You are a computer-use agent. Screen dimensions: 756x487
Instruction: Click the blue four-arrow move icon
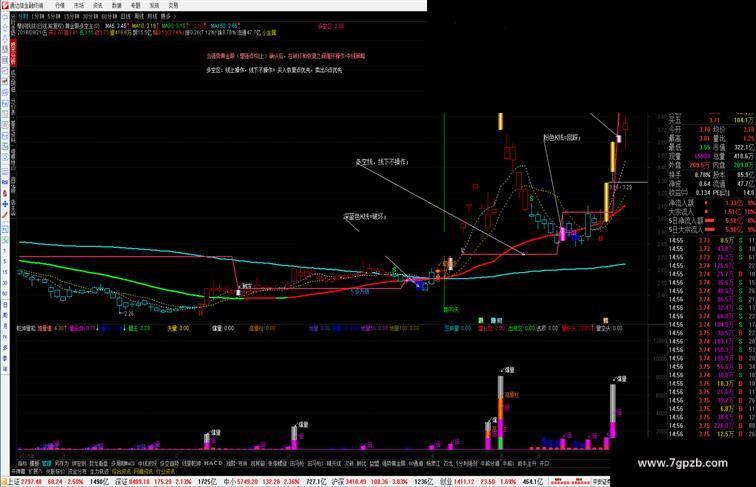pos(5,204)
